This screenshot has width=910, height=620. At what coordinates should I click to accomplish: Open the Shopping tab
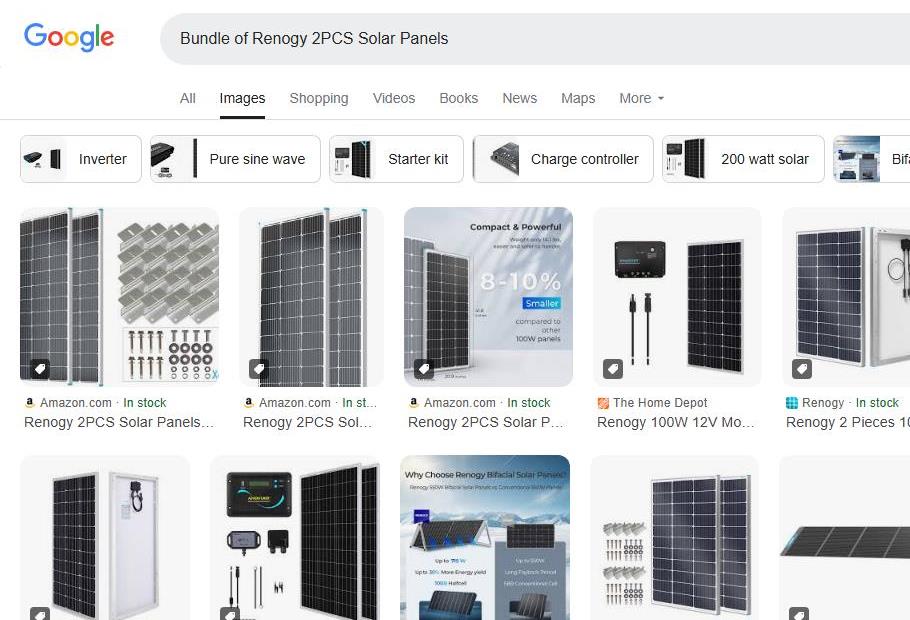pyautogui.click(x=319, y=98)
